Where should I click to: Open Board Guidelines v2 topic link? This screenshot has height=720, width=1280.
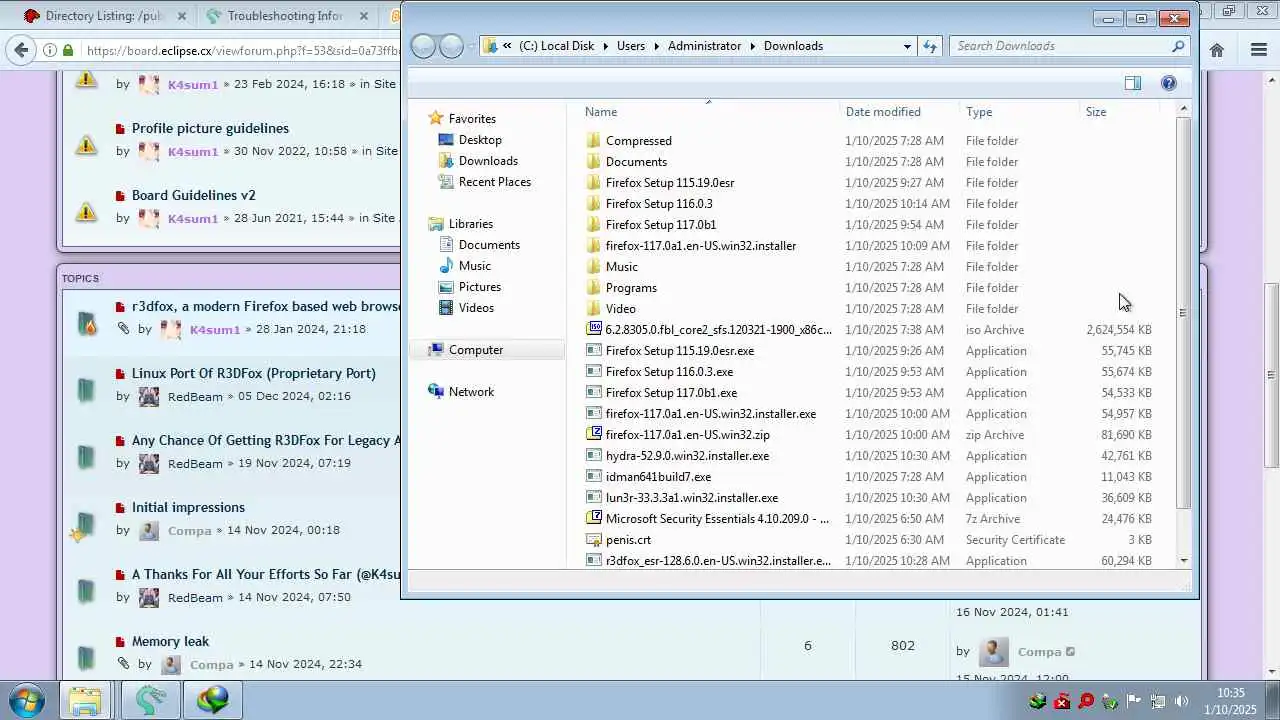click(194, 195)
